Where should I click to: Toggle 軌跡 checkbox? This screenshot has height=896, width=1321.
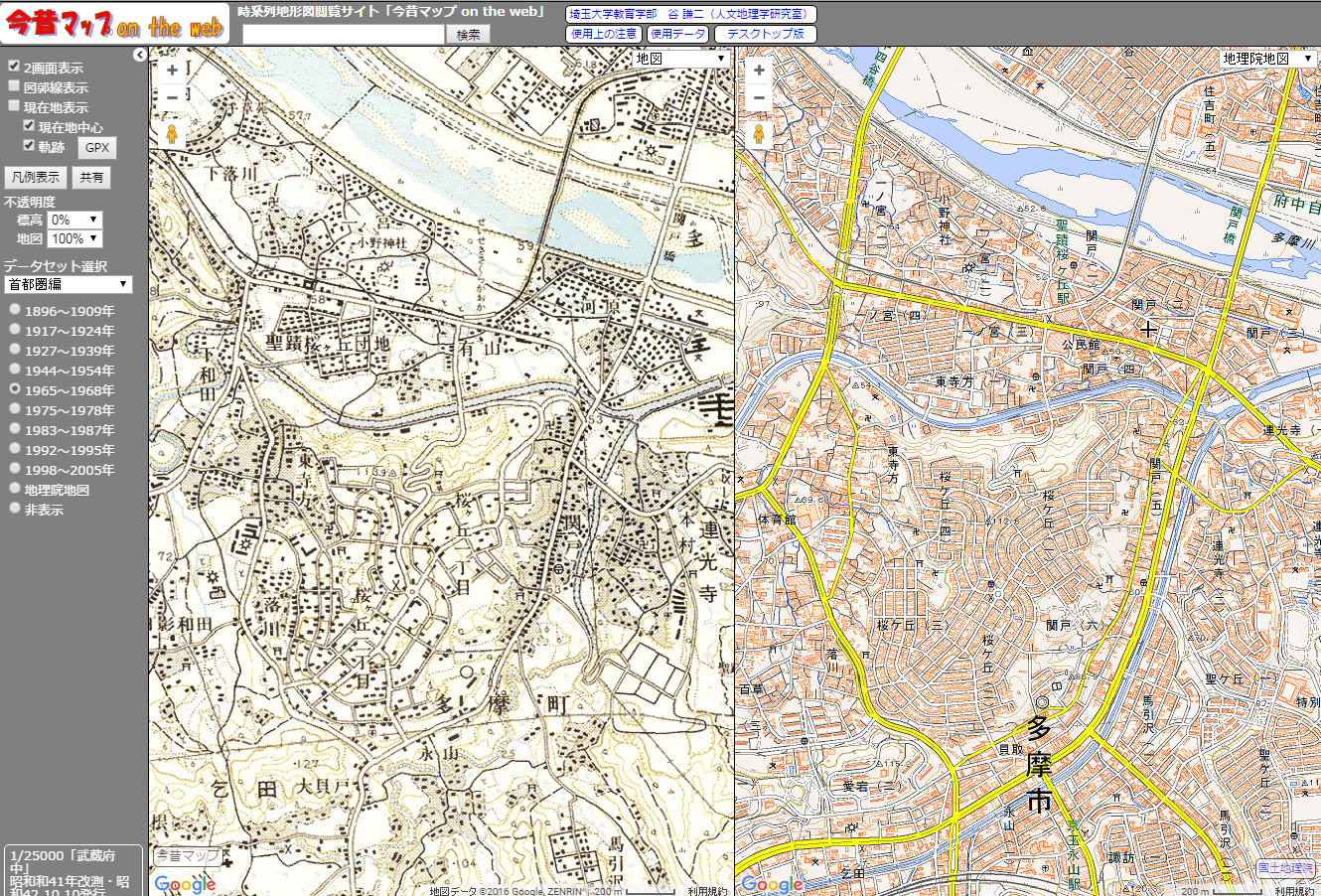29,145
